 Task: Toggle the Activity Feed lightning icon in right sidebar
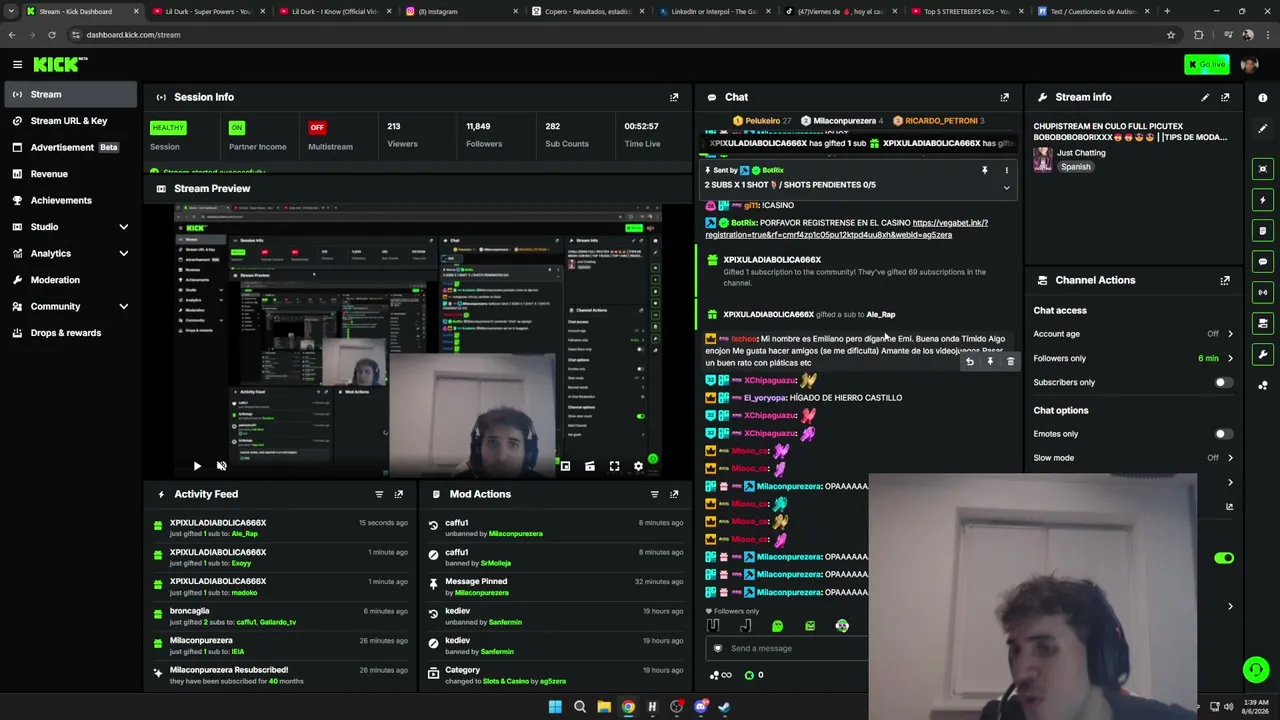point(1263,200)
